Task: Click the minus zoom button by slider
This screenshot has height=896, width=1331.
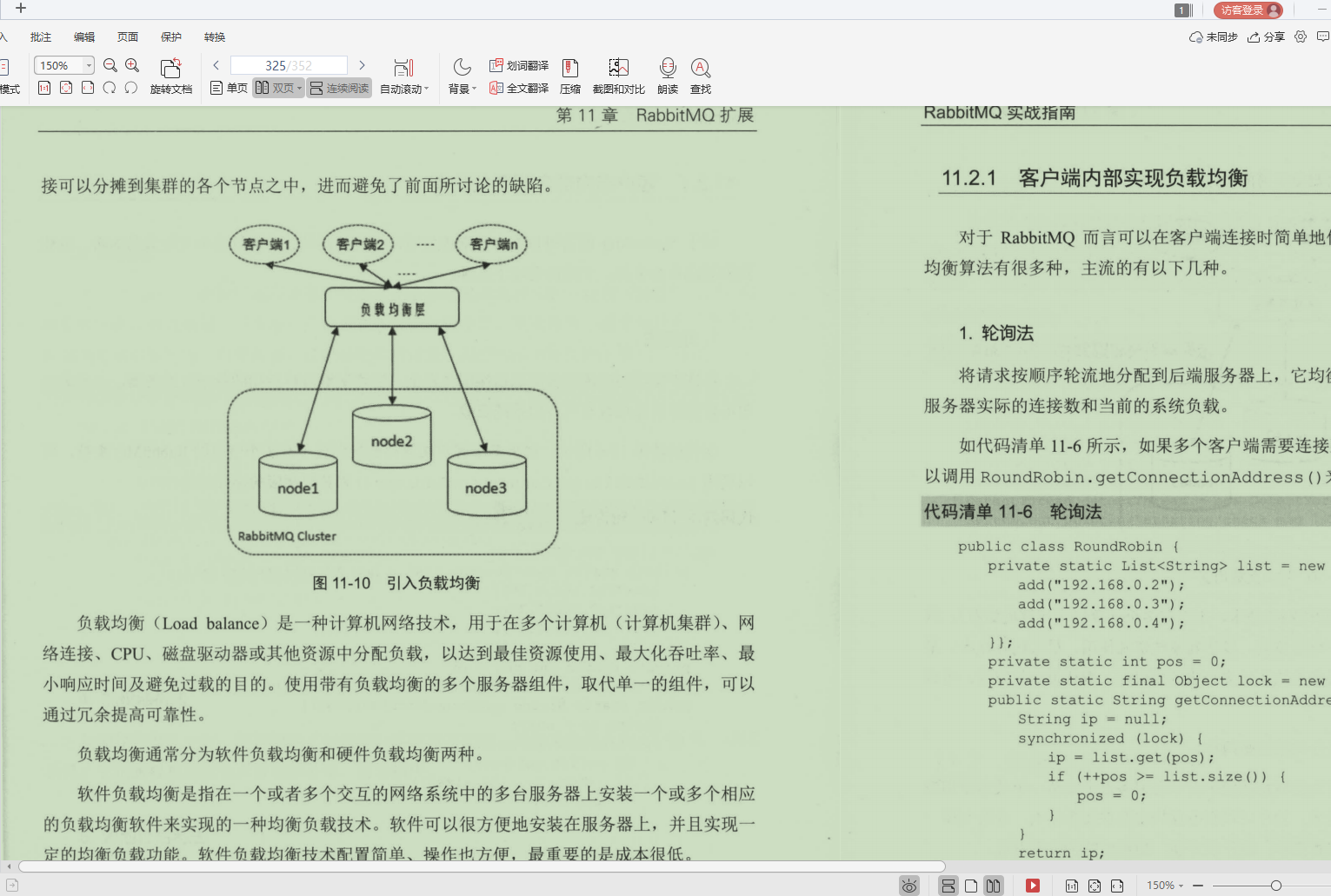Action: (x=1198, y=886)
